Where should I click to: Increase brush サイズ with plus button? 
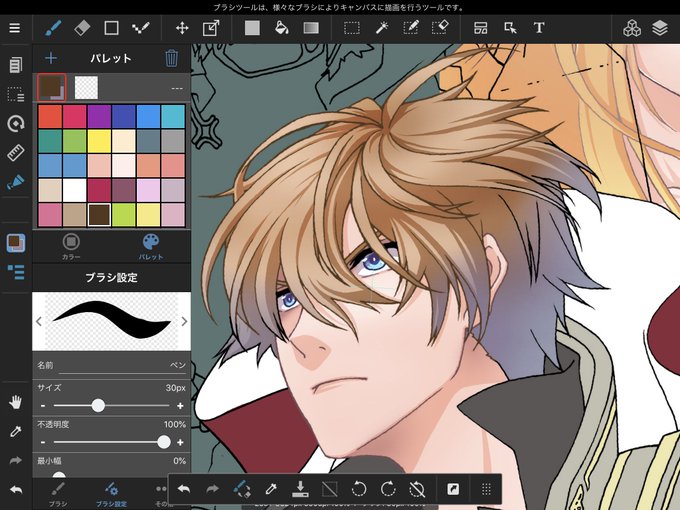click(x=180, y=406)
